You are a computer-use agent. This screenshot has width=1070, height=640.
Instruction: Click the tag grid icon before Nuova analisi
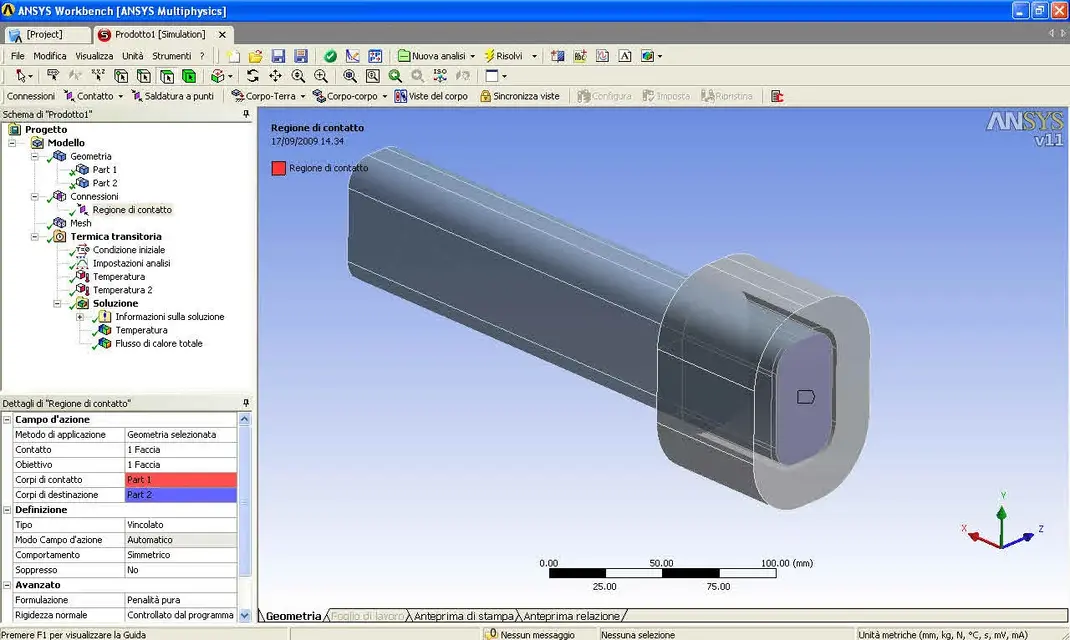(375, 56)
